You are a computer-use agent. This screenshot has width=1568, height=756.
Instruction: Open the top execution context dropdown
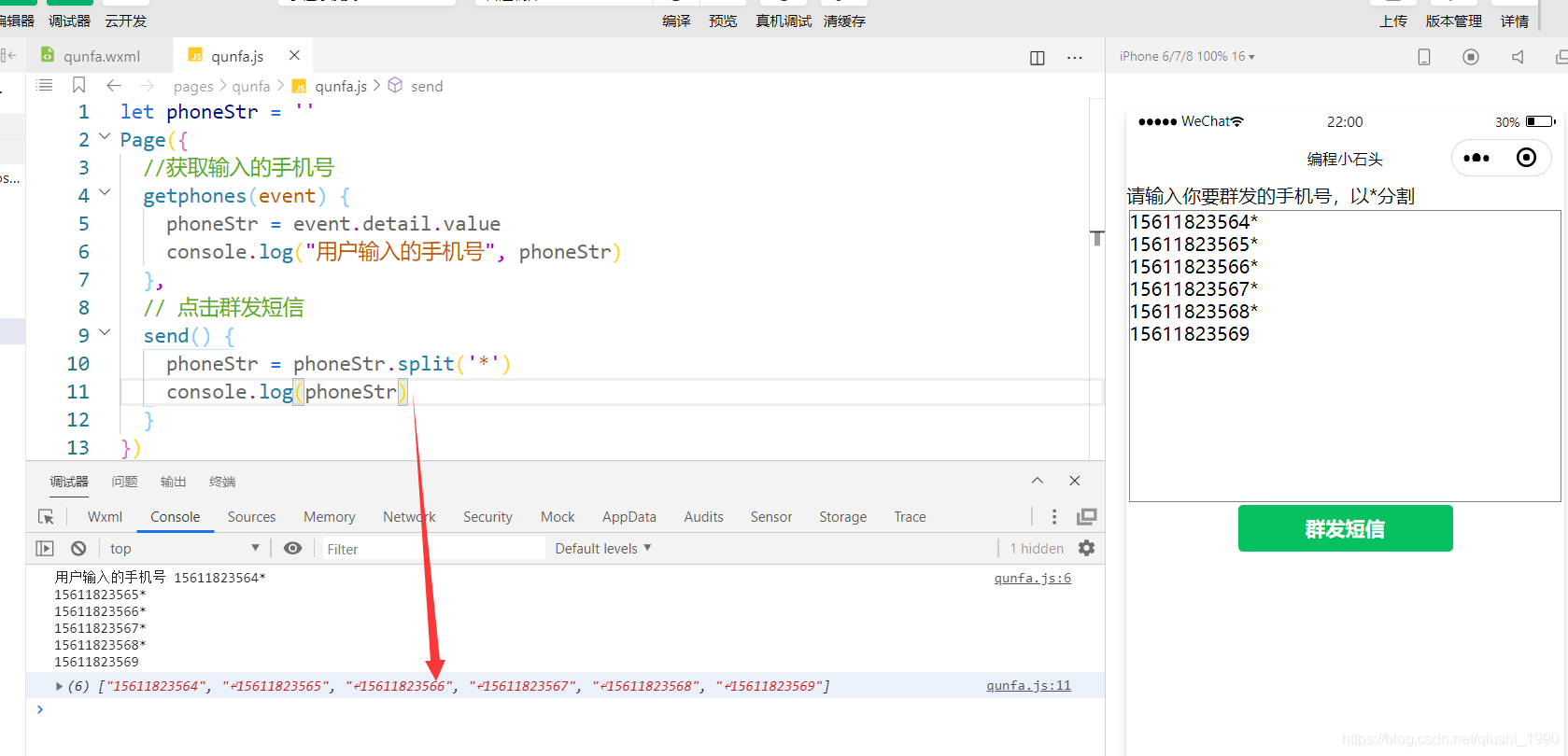click(184, 548)
